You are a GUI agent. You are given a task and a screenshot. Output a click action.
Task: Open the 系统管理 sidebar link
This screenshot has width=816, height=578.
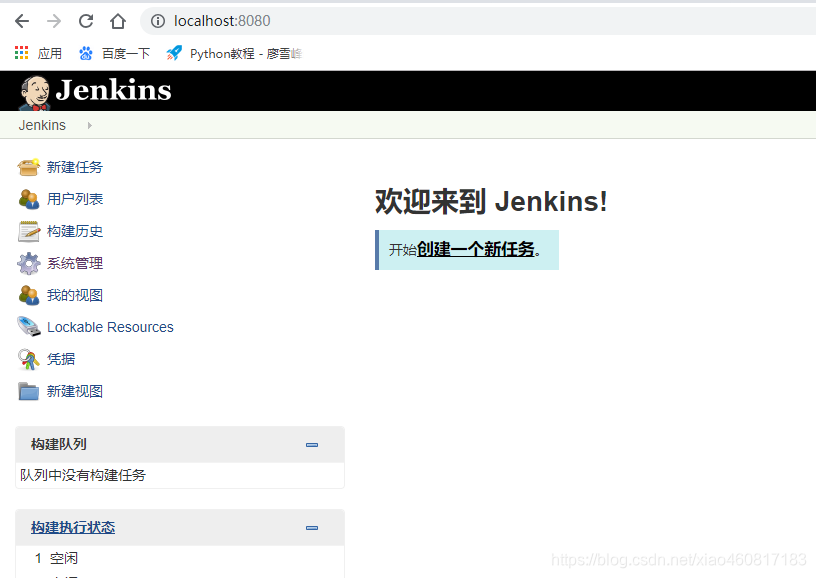(x=75, y=263)
